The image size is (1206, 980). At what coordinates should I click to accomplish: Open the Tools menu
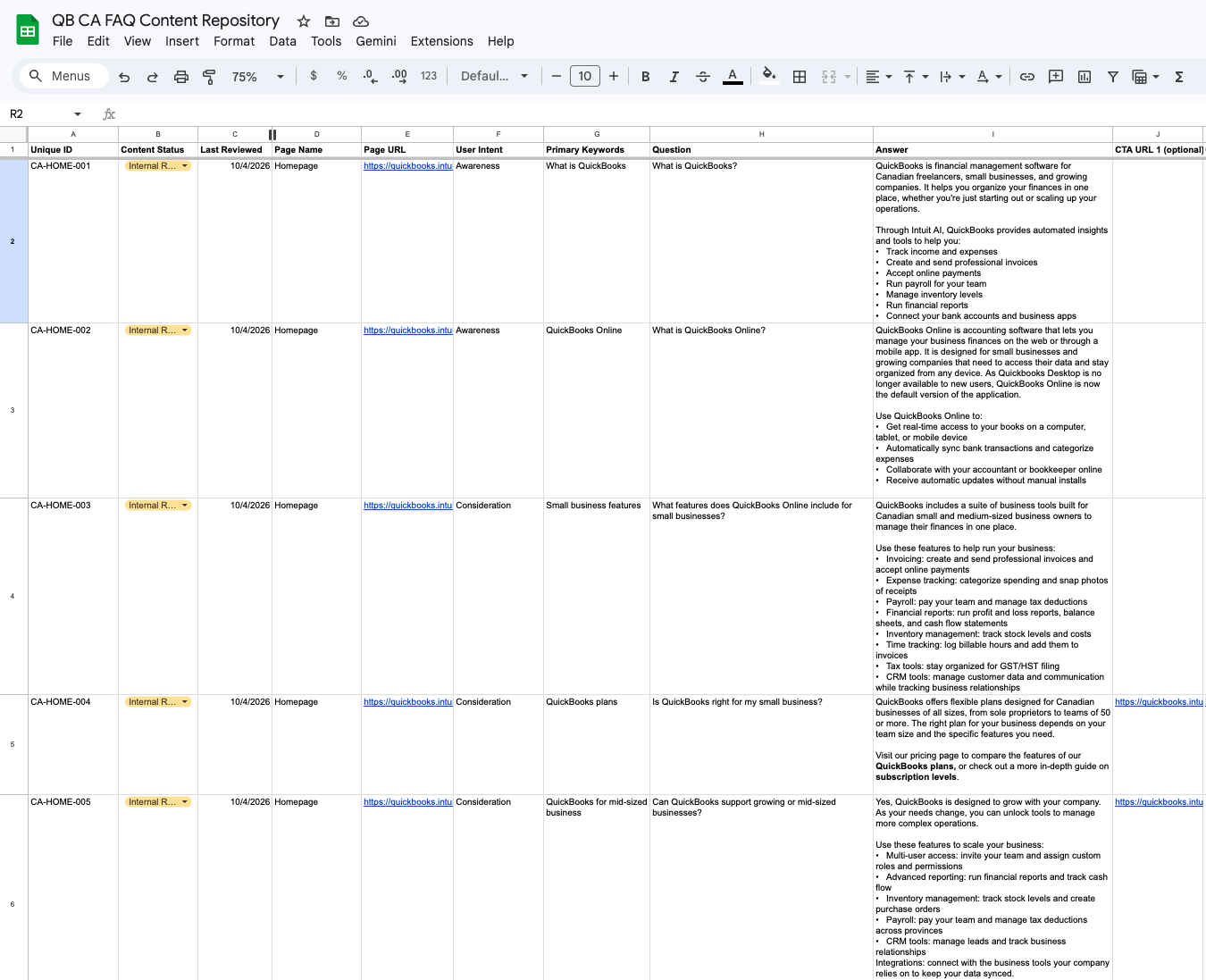pyautogui.click(x=326, y=41)
